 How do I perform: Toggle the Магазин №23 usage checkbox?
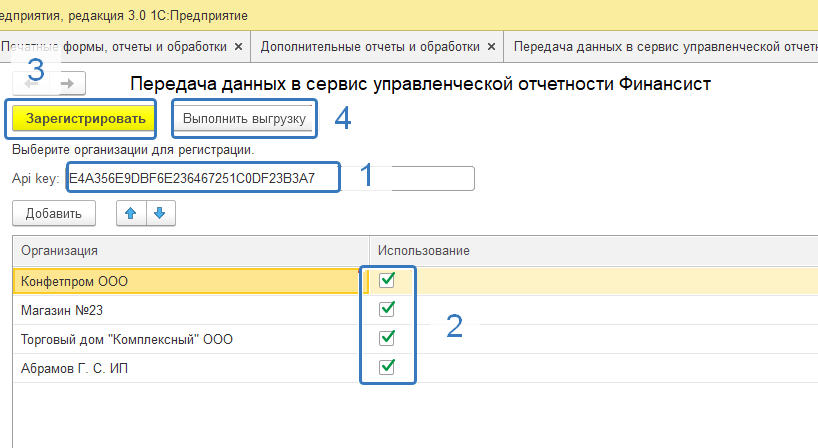[x=388, y=309]
